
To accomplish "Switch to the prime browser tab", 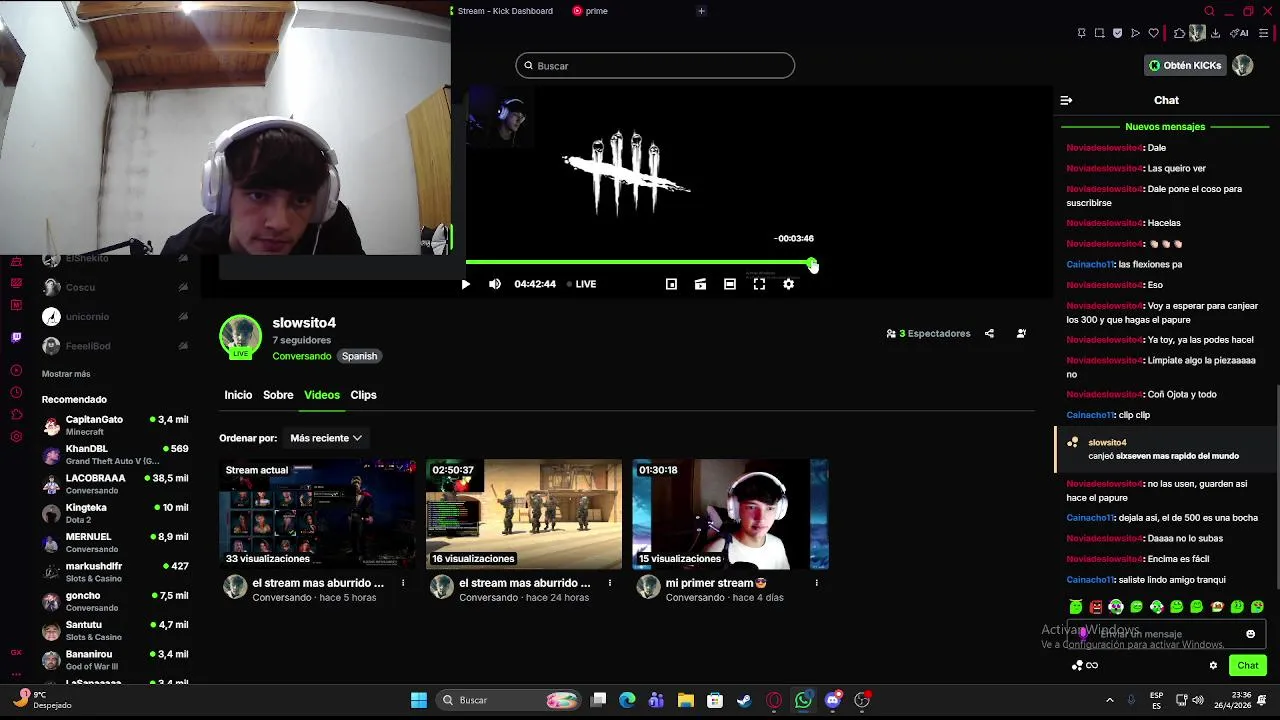I will point(591,11).
